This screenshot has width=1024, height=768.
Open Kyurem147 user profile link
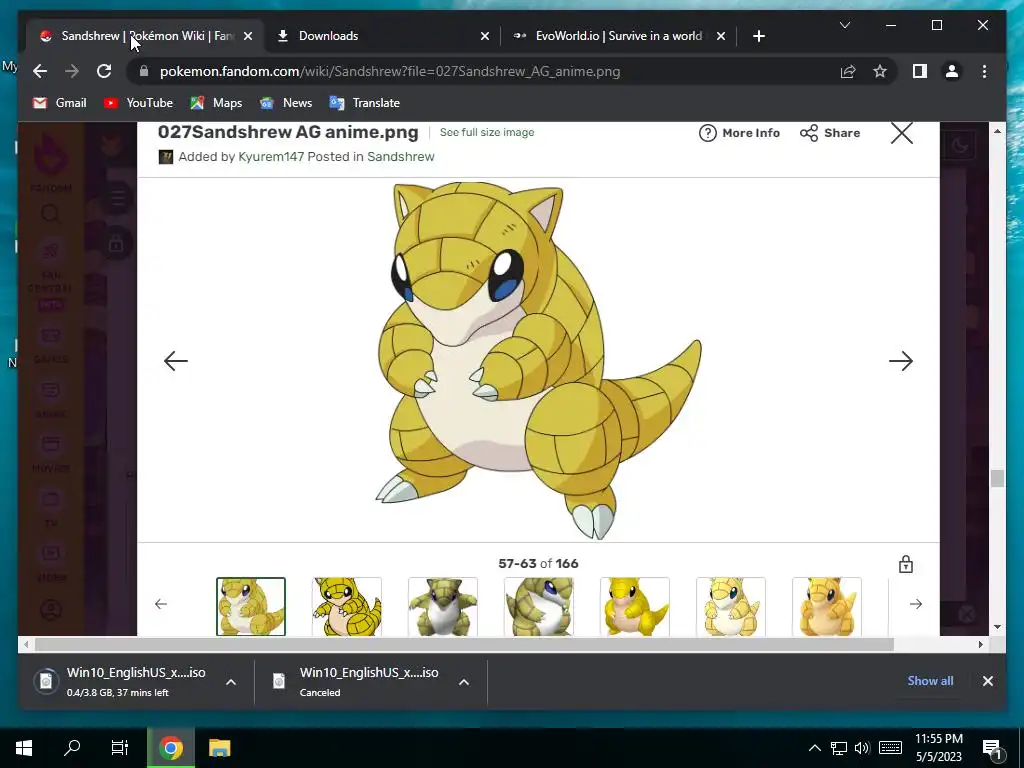[271, 157]
